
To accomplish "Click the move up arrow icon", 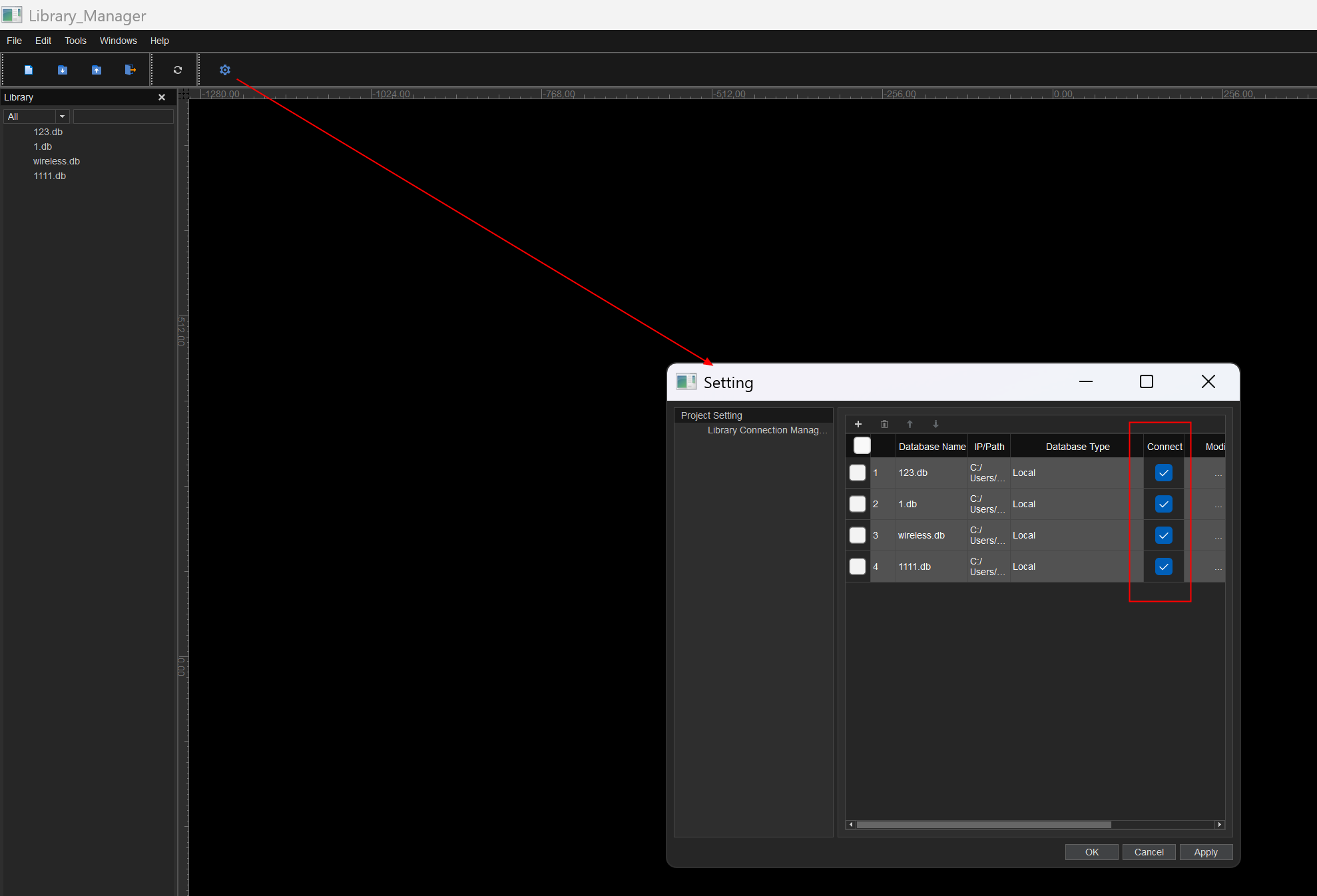I will point(910,424).
